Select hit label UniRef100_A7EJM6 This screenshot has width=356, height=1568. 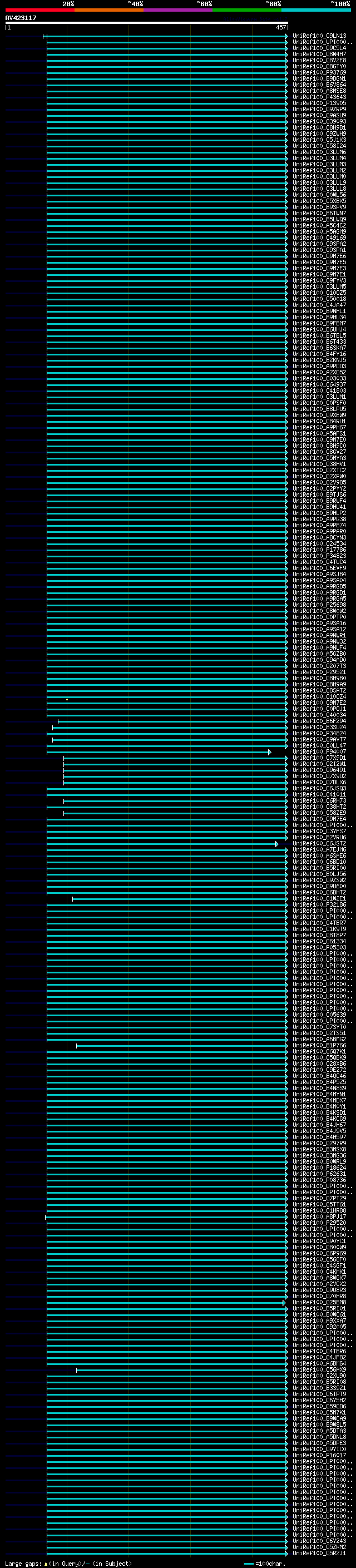(x=319, y=849)
